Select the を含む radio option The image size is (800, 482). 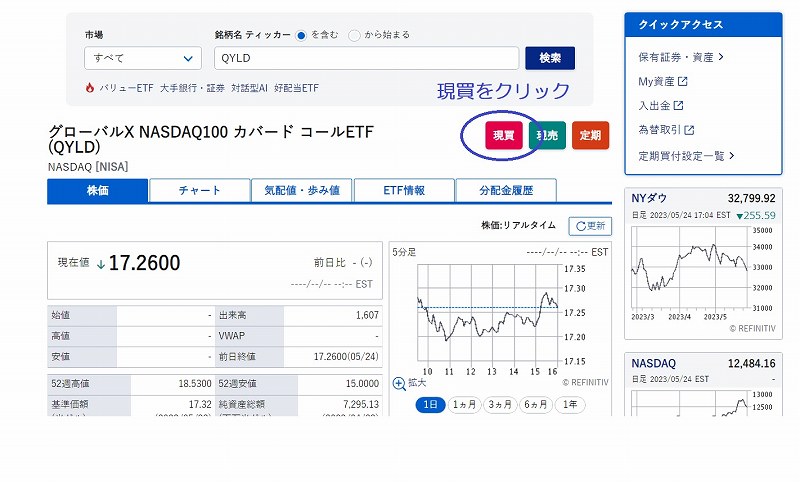click(301, 35)
